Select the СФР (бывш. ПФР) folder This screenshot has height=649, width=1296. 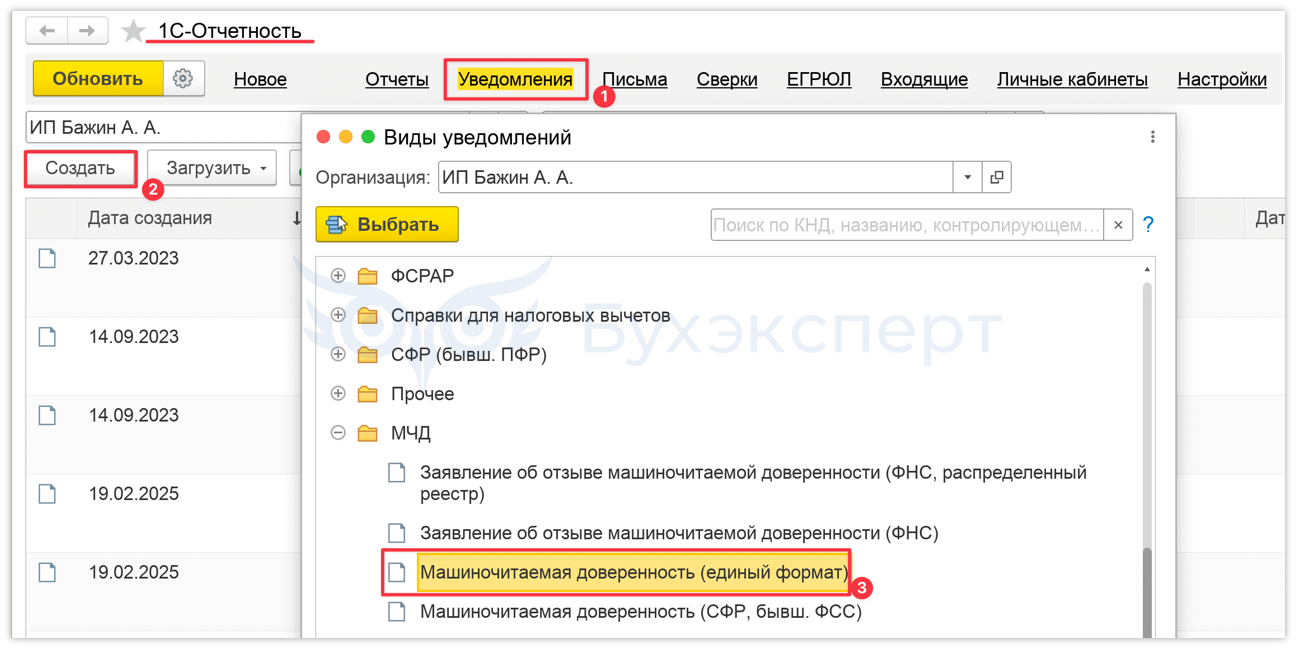pyautogui.click(x=469, y=355)
